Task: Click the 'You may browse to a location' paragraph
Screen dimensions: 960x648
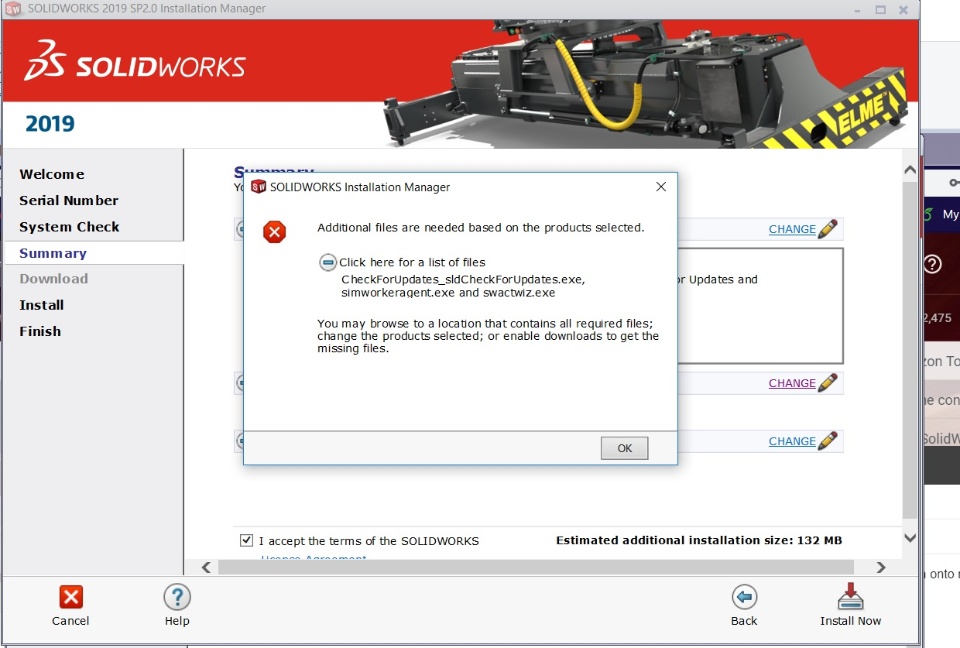Action: [488, 336]
